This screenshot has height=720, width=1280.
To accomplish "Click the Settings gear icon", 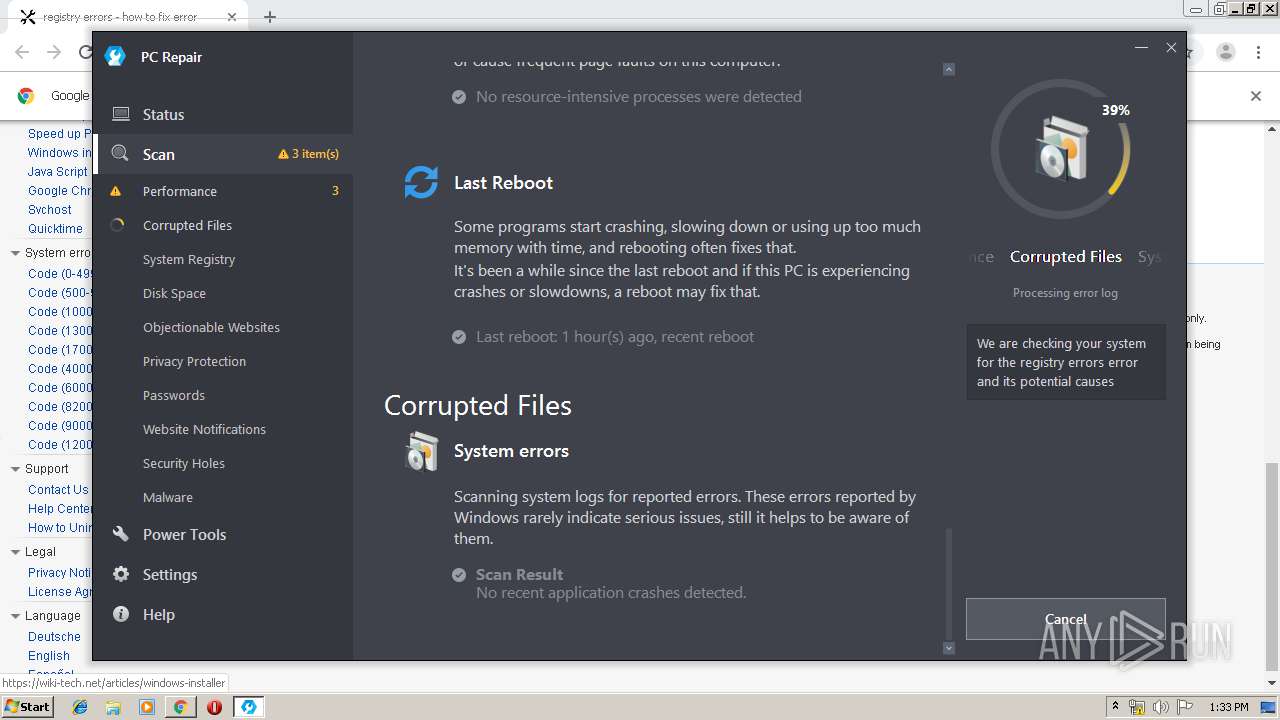I will (x=120, y=574).
